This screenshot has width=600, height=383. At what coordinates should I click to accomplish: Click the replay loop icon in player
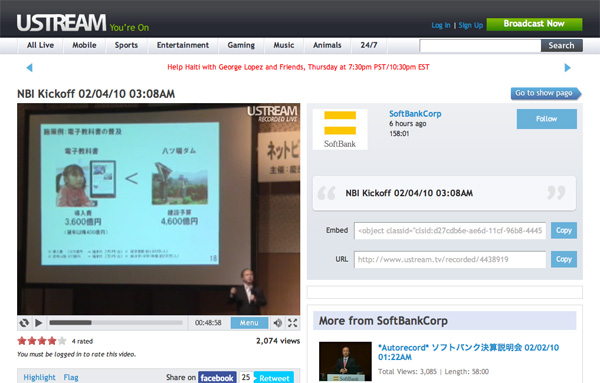(24, 323)
